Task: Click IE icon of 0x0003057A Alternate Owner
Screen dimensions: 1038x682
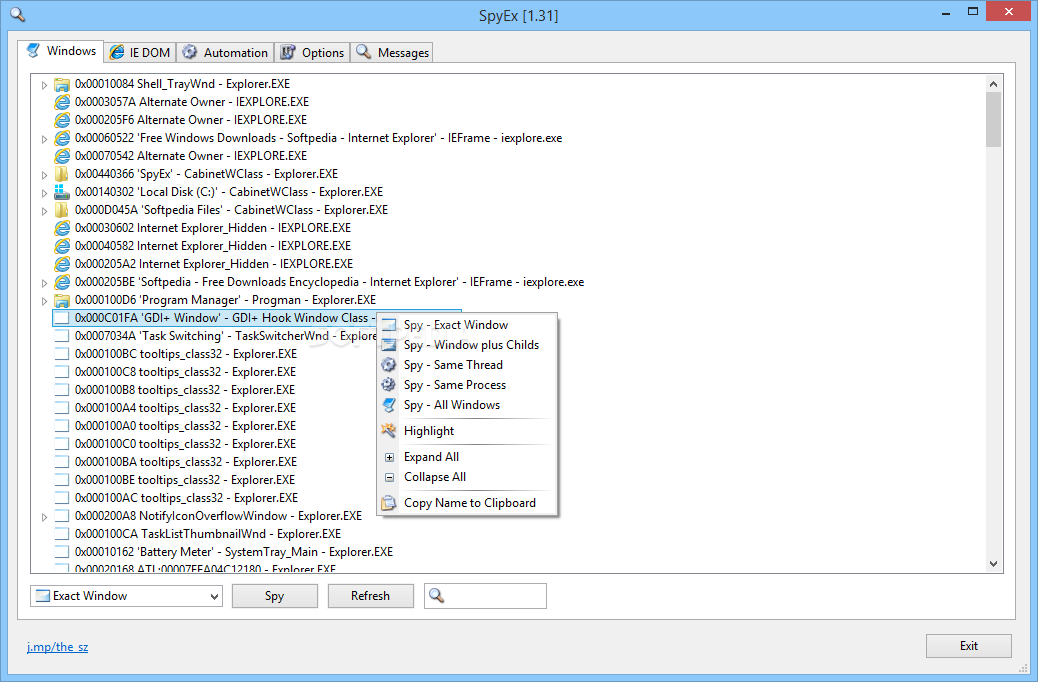Action: [x=62, y=102]
